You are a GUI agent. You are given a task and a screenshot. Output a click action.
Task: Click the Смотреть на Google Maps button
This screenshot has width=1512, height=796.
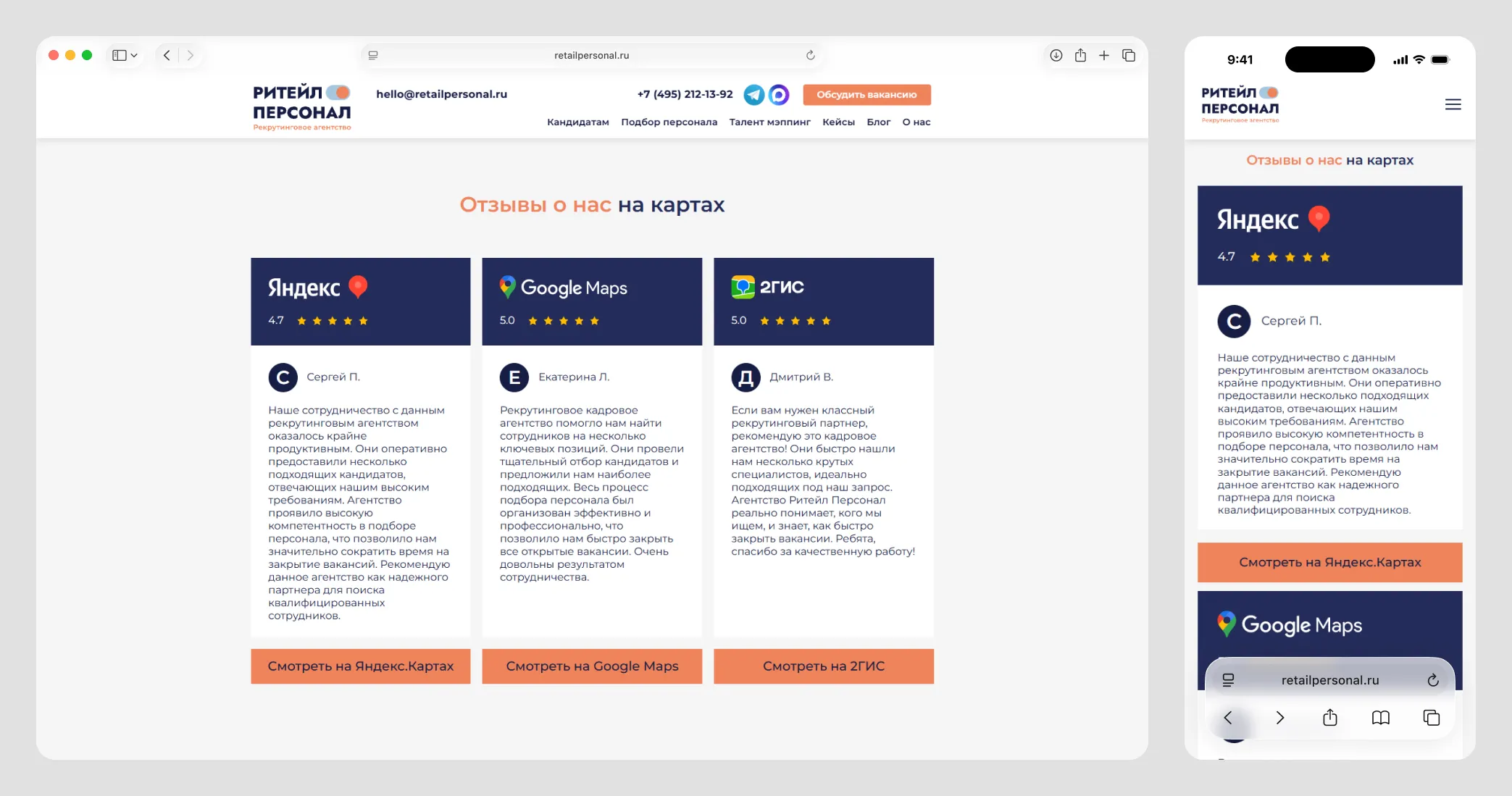coord(592,666)
